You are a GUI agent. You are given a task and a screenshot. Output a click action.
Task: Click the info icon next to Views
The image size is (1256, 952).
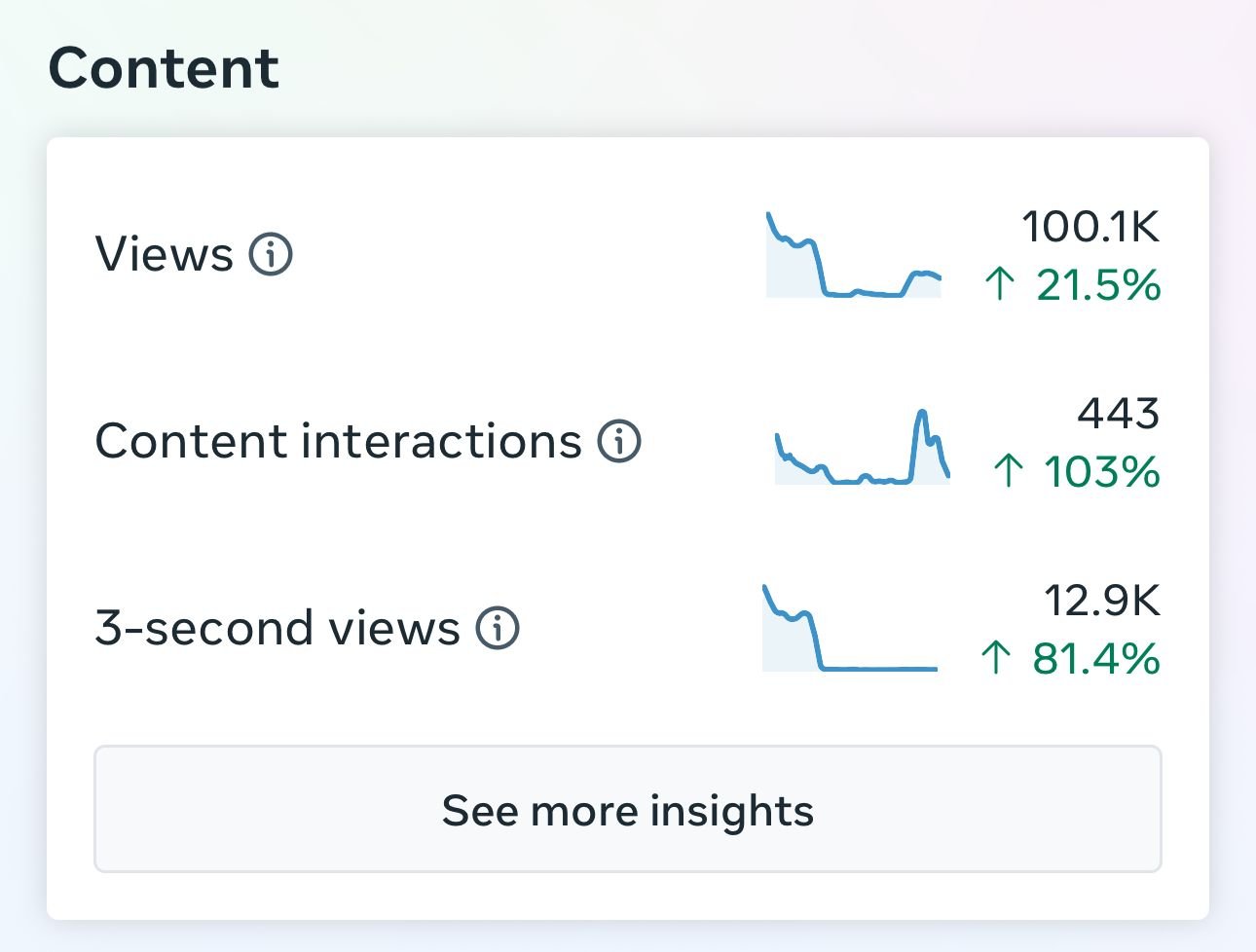coord(271,255)
